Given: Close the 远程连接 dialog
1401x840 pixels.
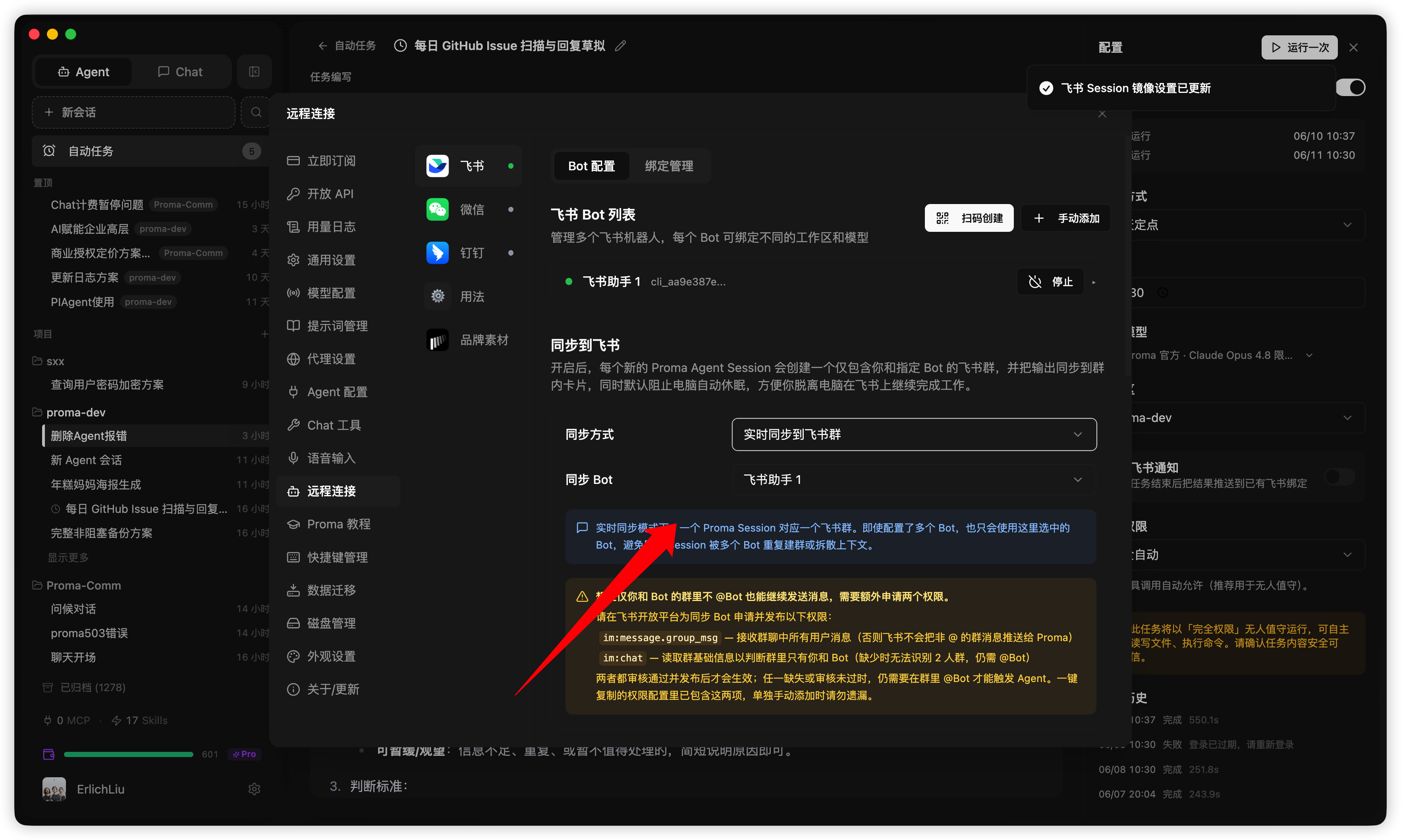Looking at the screenshot, I should pyautogui.click(x=1102, y=114).
